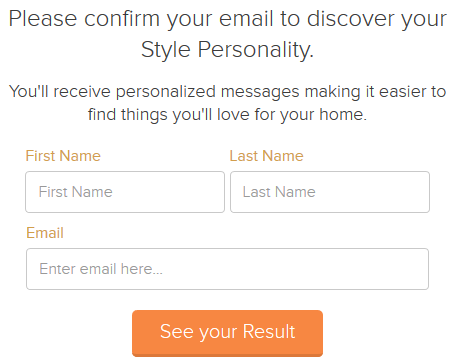This screenshot has height=364, width=462.
Task: Focus the Last Name text box
Action: point(330,192)
